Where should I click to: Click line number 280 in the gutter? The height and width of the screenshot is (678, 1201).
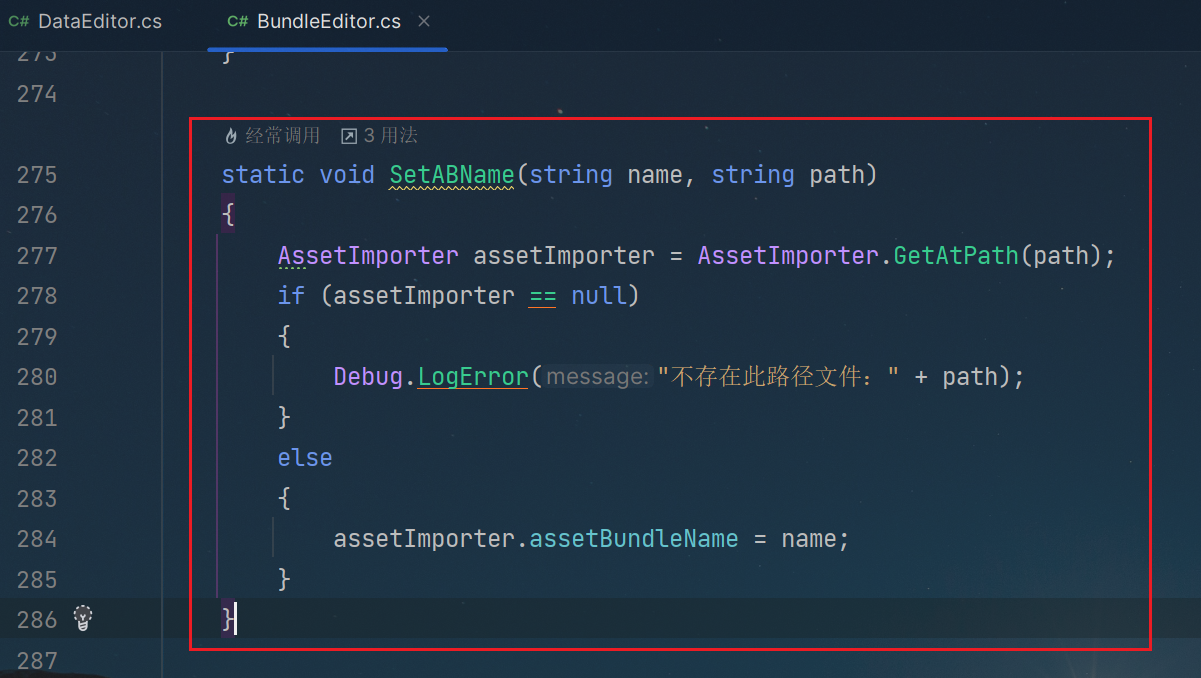[x=37, y=377]
